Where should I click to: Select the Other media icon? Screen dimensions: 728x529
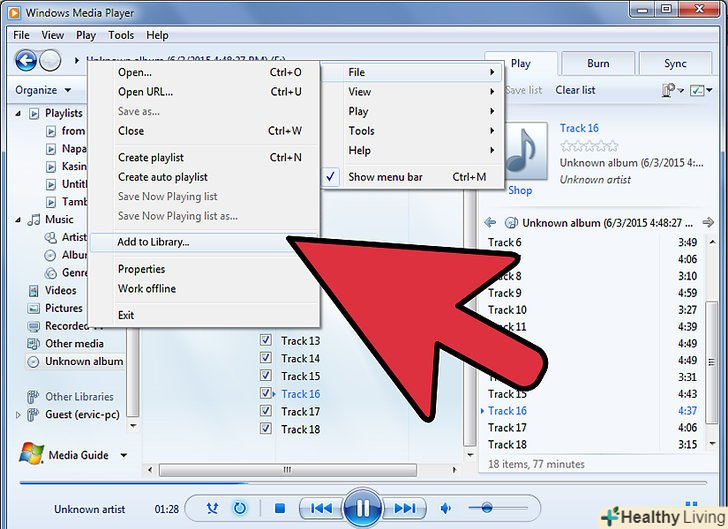34,344
